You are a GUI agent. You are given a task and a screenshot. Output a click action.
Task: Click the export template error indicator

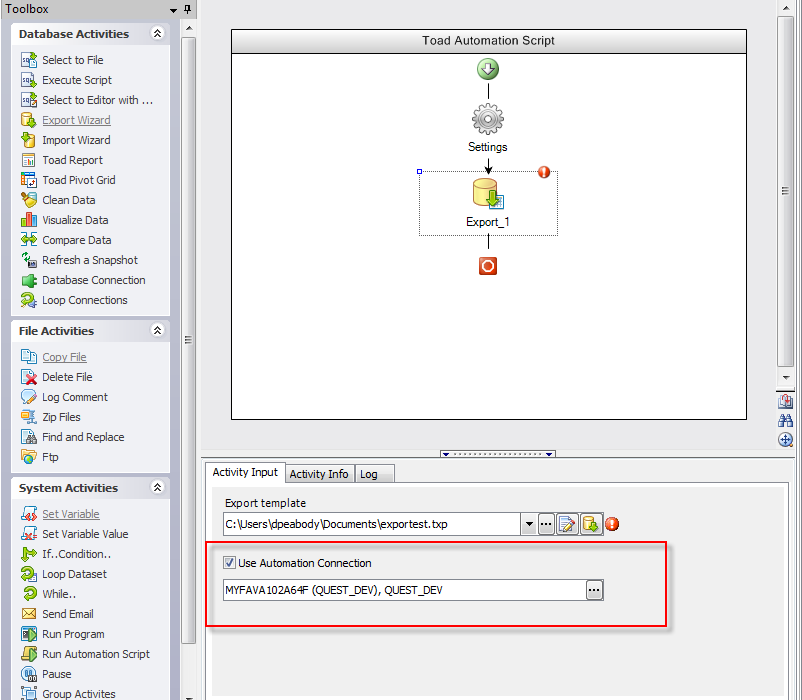[612, 524]
